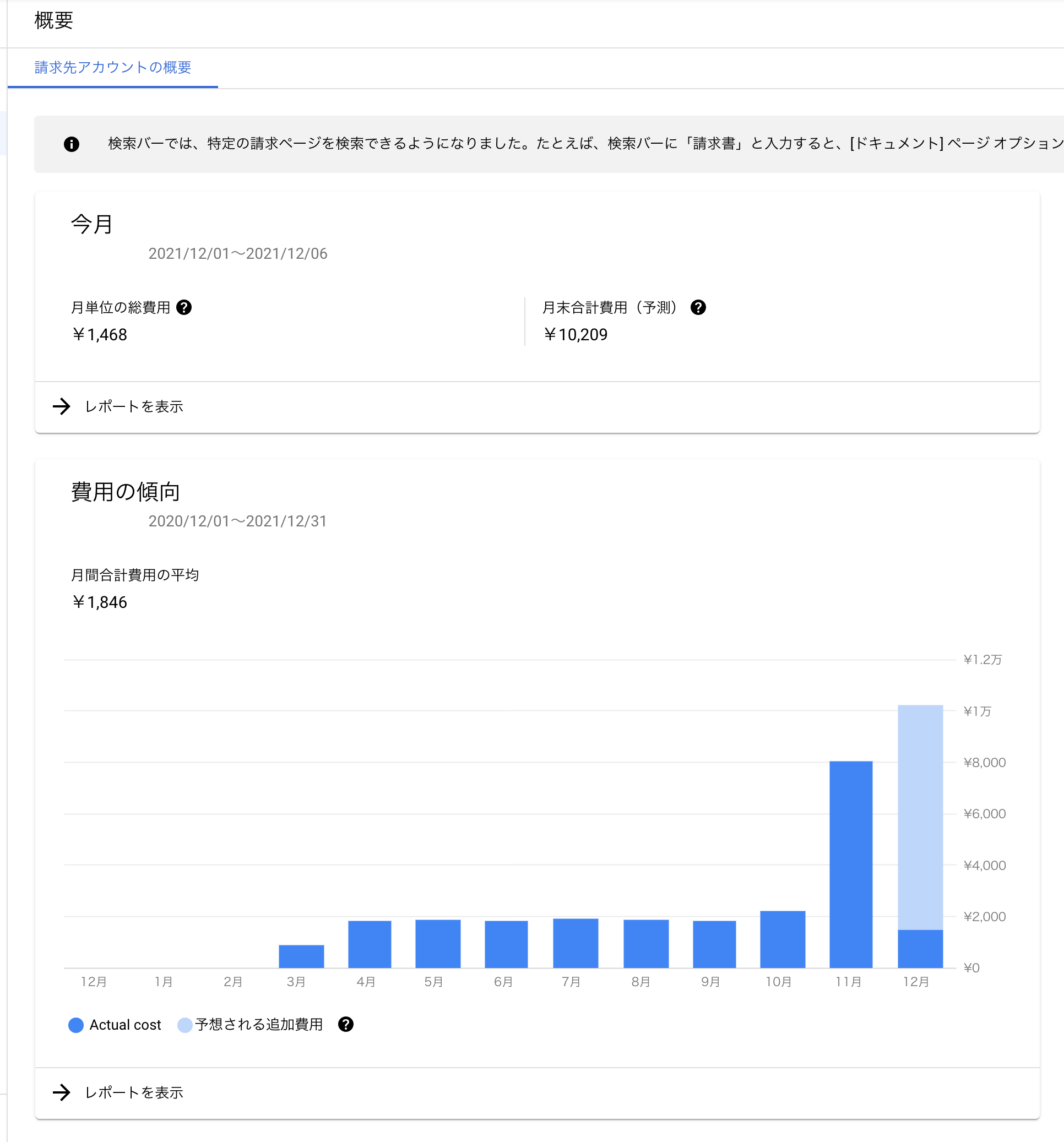This screenshot has width=1064, height=1142.
Task: Click the 3月 bar in the cost chart
Action: coord(301,956)
